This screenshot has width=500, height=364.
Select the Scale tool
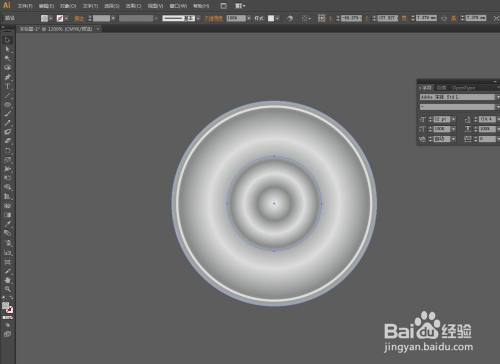tap(7, 160)
